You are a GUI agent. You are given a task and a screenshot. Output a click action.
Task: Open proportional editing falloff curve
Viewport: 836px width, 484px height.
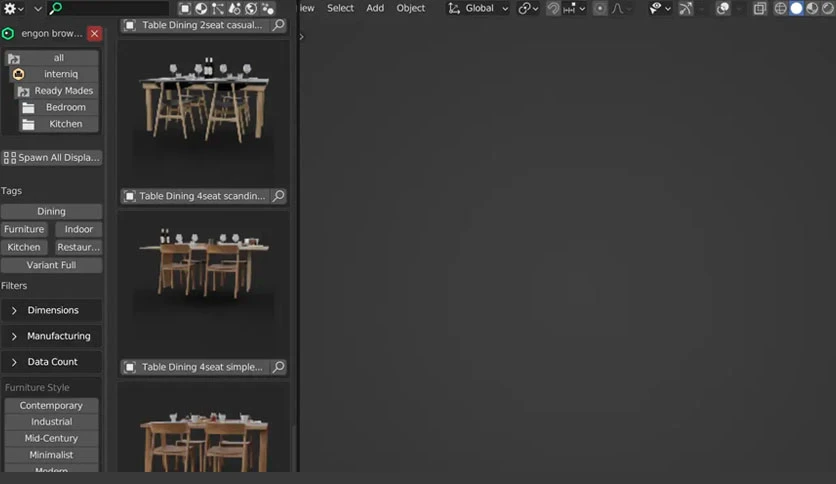[621, 9]
